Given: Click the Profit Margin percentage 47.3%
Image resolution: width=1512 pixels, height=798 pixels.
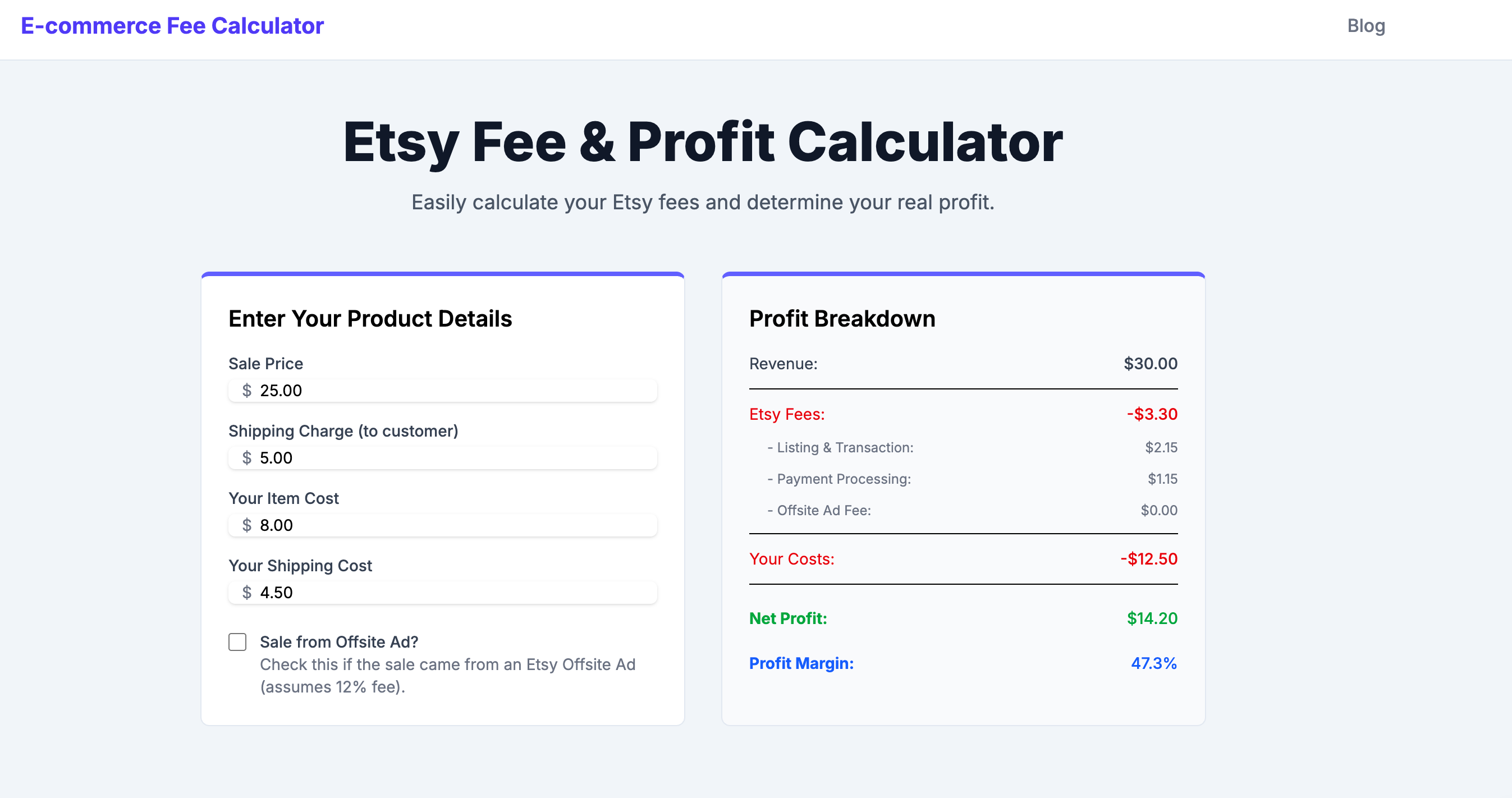Looking at the screenshot, I should click(1154, 664).
